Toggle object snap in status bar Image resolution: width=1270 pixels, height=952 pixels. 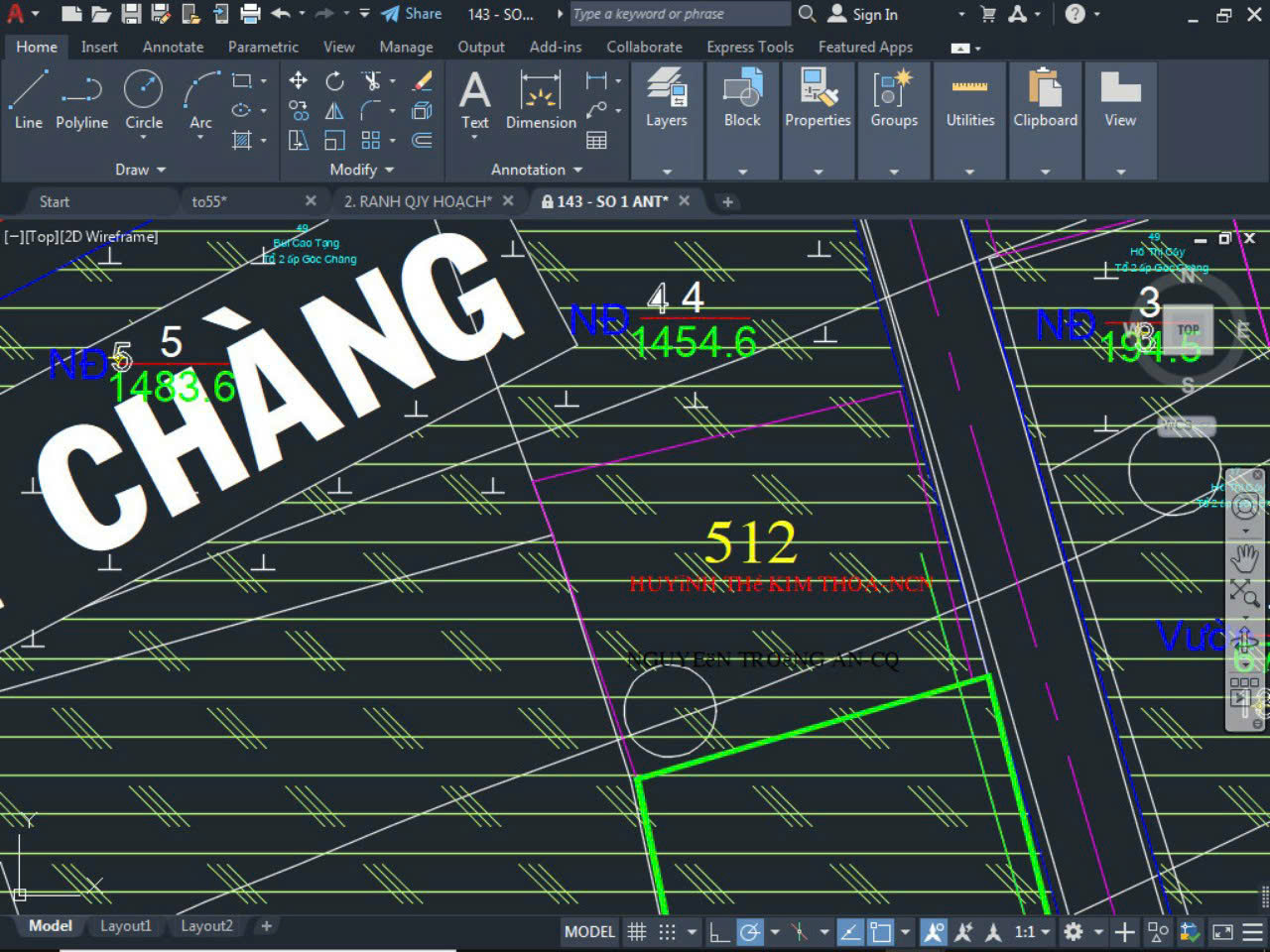(880, 931)
